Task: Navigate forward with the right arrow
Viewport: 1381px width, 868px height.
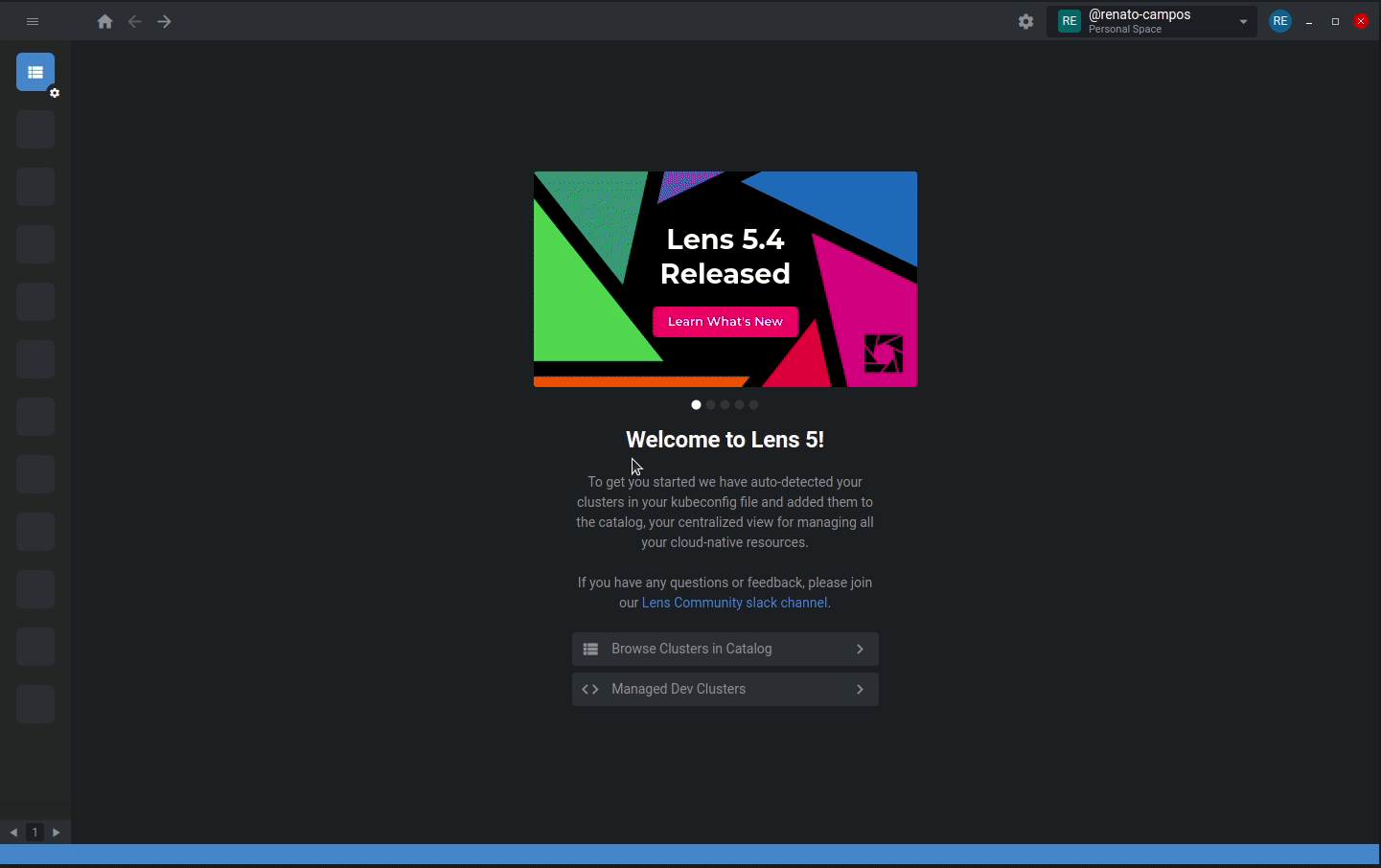Action: point(165,21)
